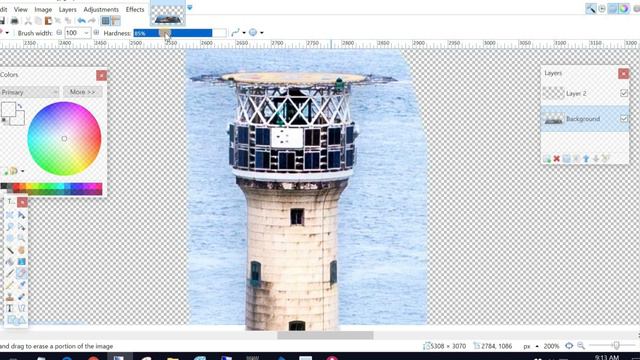Close the Colors panel

(101, 75)
